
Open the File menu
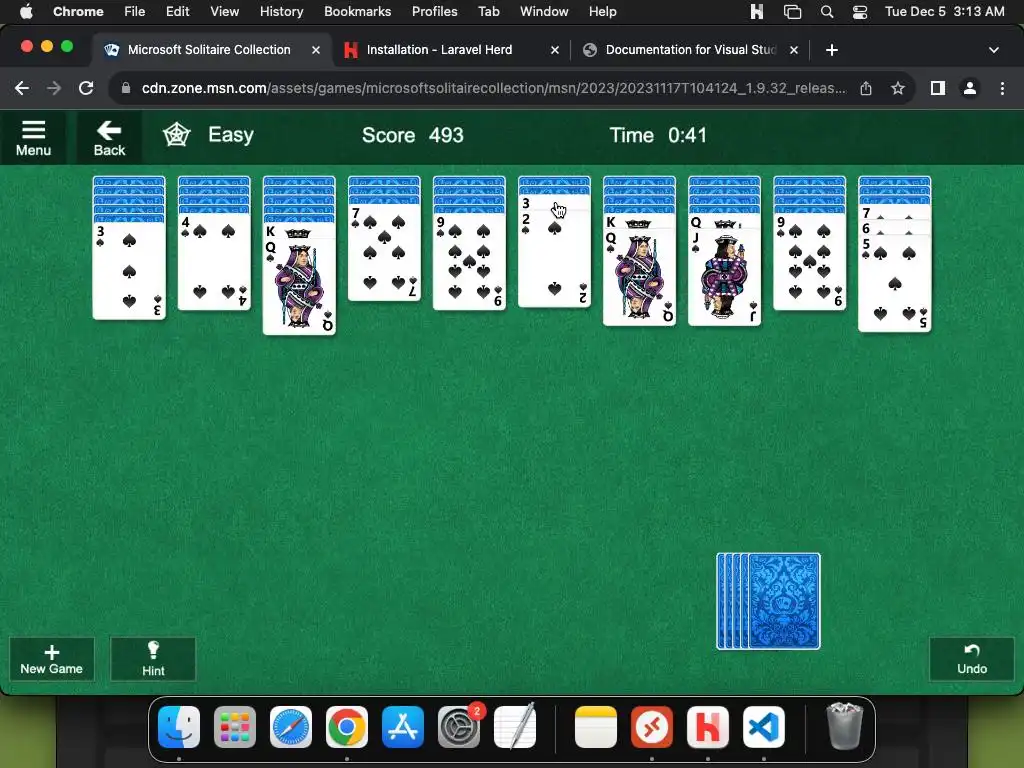[135, 11]
